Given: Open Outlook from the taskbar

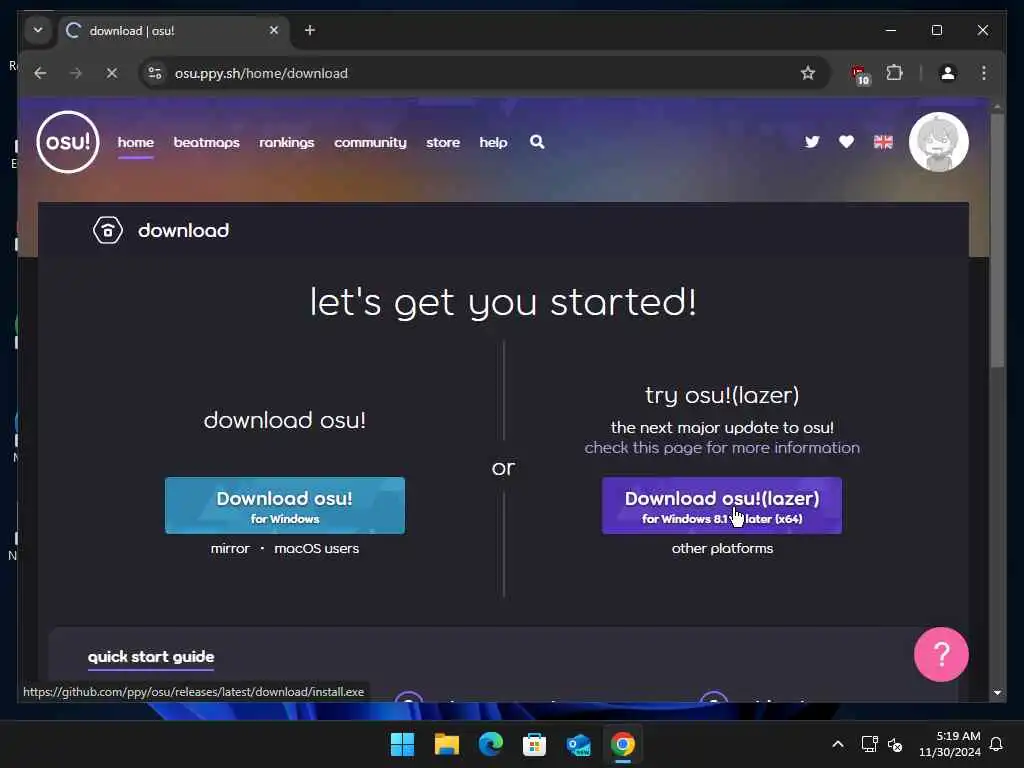Looking at the screenshot, I should [x=579, y=744].
